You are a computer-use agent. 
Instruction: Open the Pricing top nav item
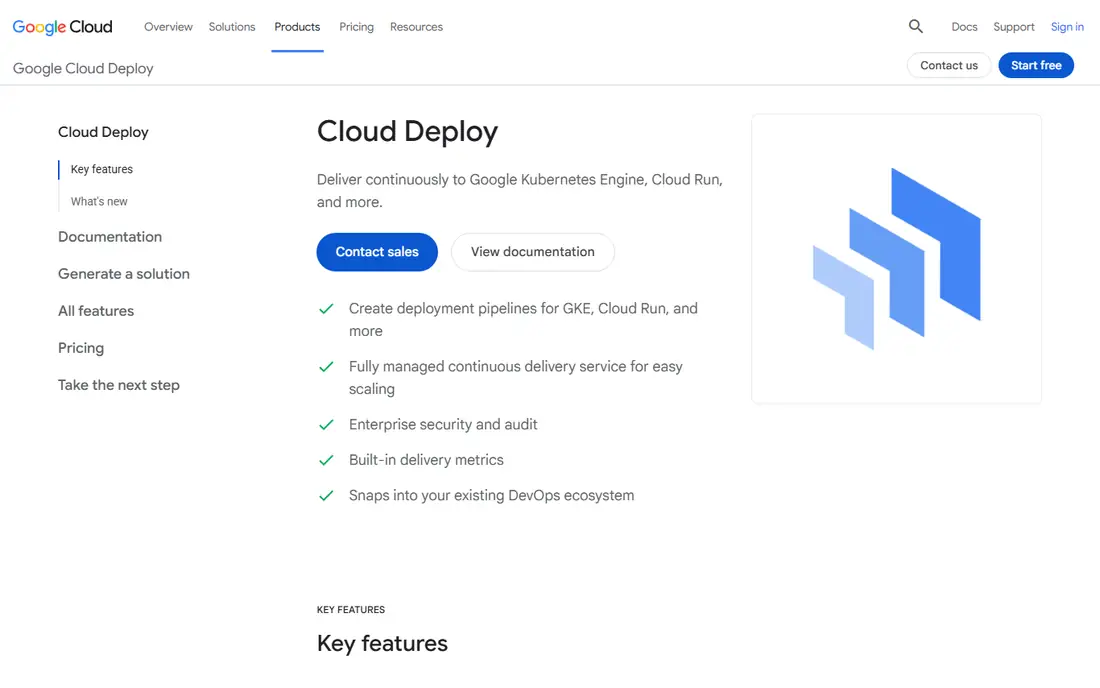coord(356,27)
